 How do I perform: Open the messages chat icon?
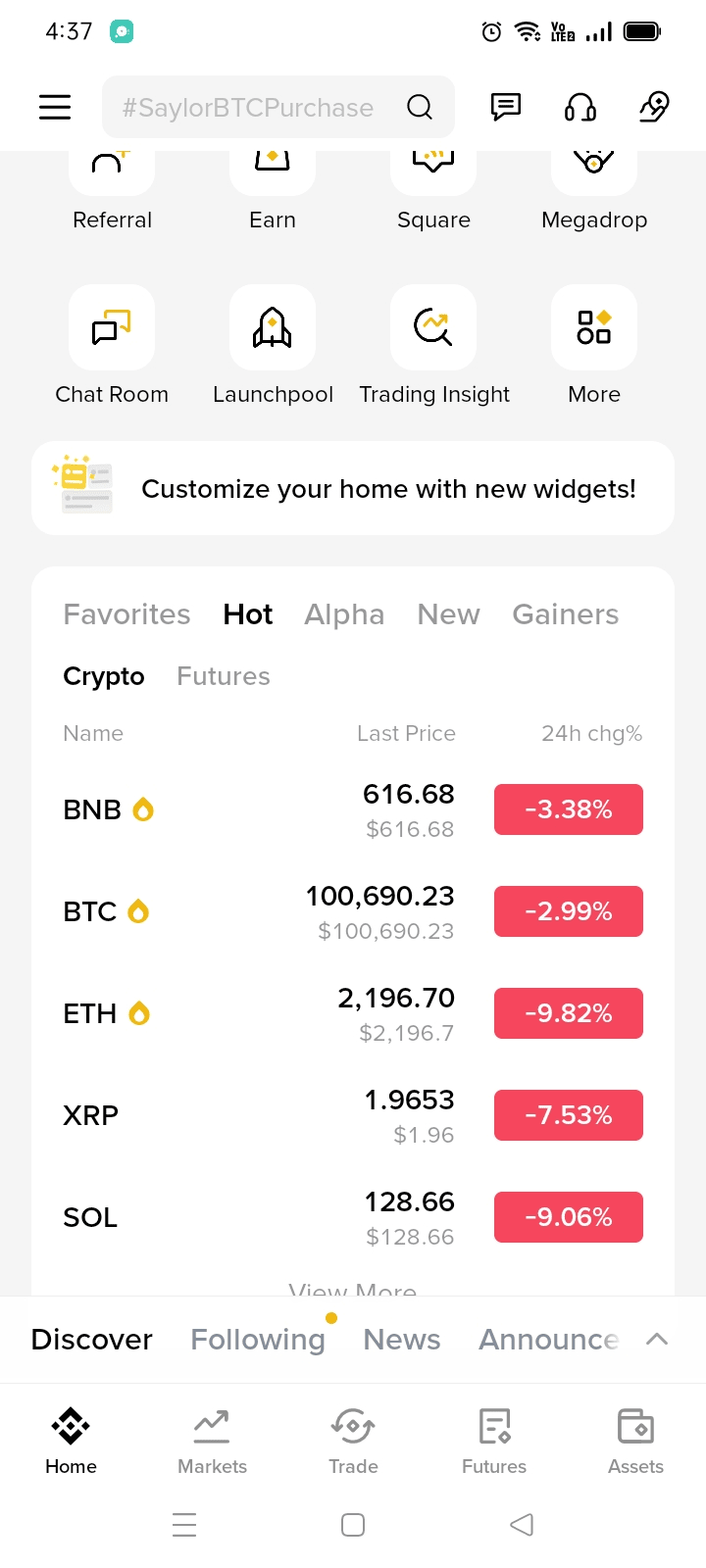coord(506,107)
